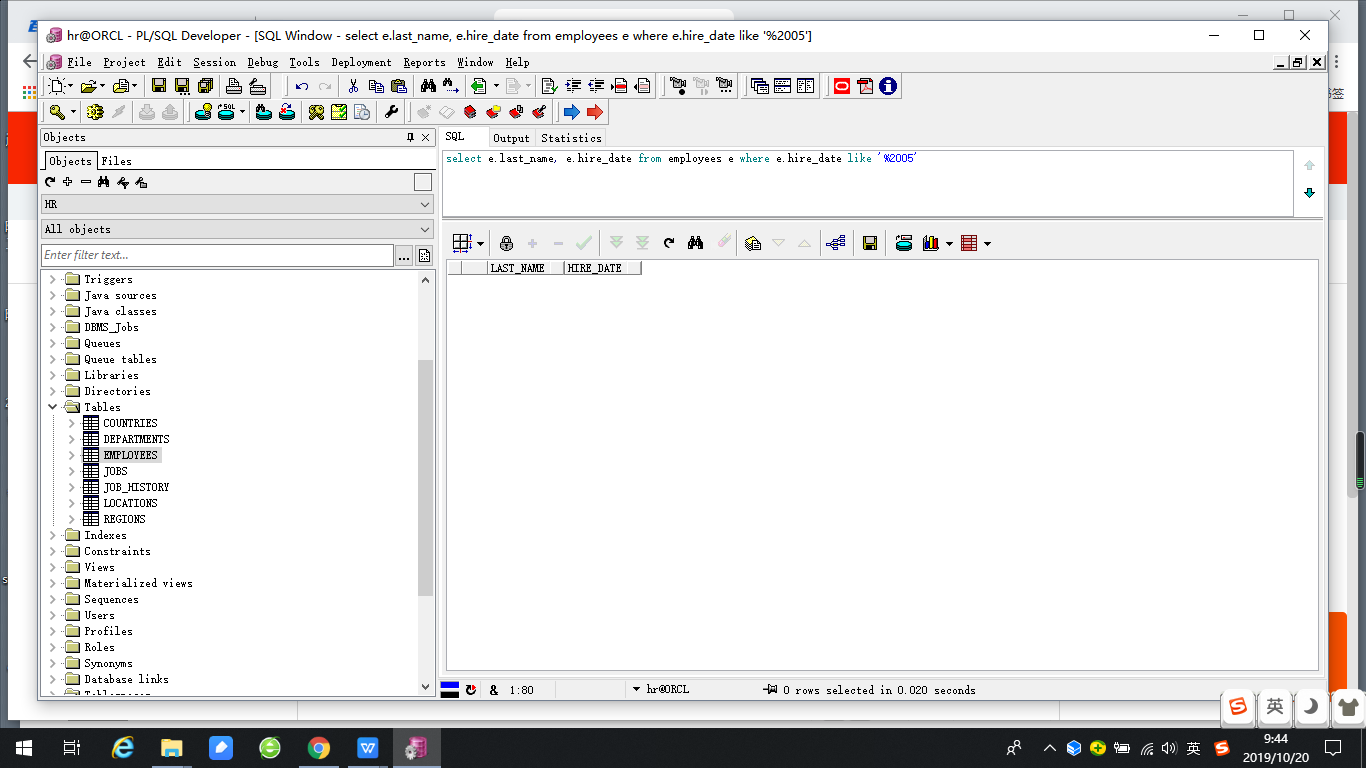Click the lock icon in result grid toolbar

coord(506,243)
